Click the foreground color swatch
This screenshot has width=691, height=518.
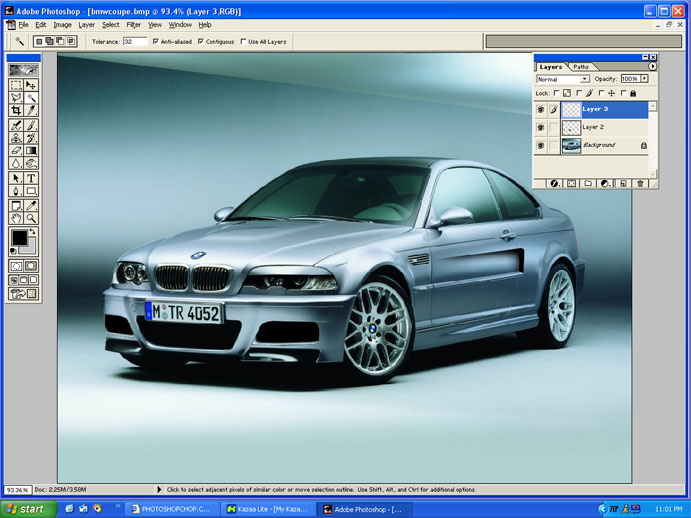coord(19,238)
